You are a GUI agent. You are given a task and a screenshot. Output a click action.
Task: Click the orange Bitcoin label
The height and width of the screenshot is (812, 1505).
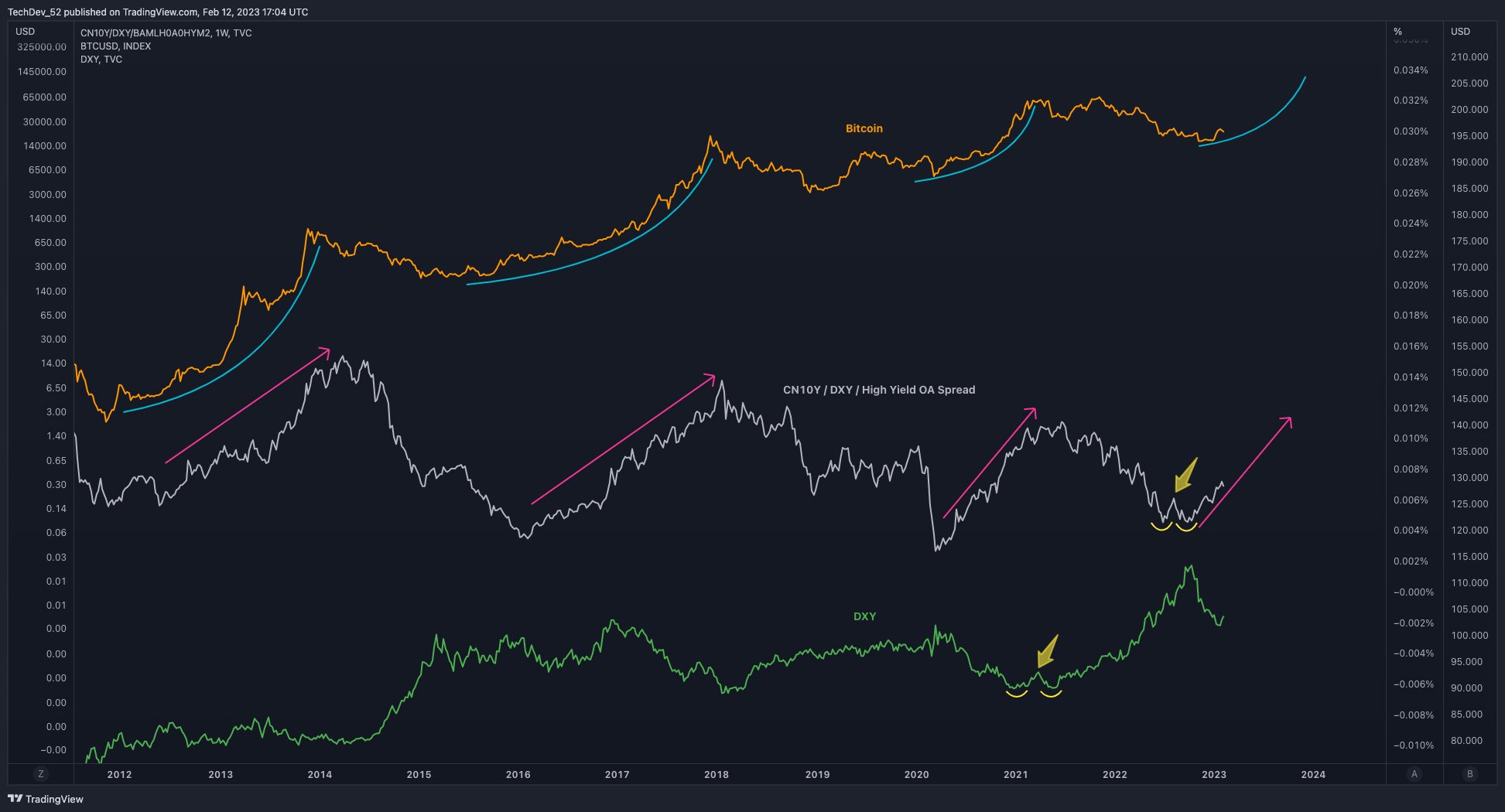tap(864, 128)
